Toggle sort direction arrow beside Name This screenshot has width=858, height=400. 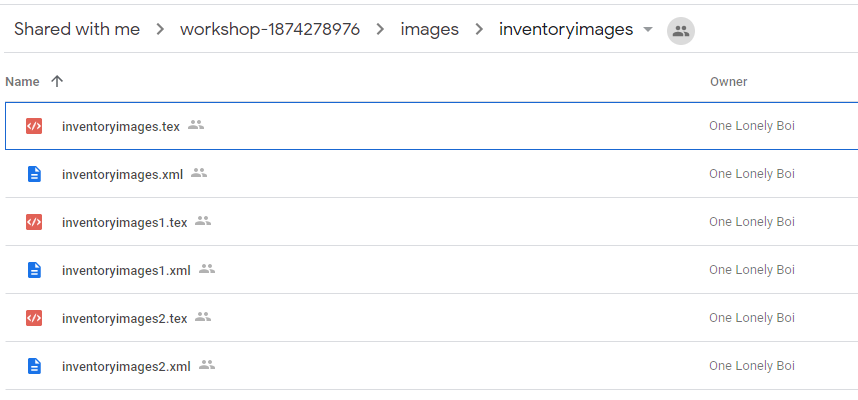point(57,81)
